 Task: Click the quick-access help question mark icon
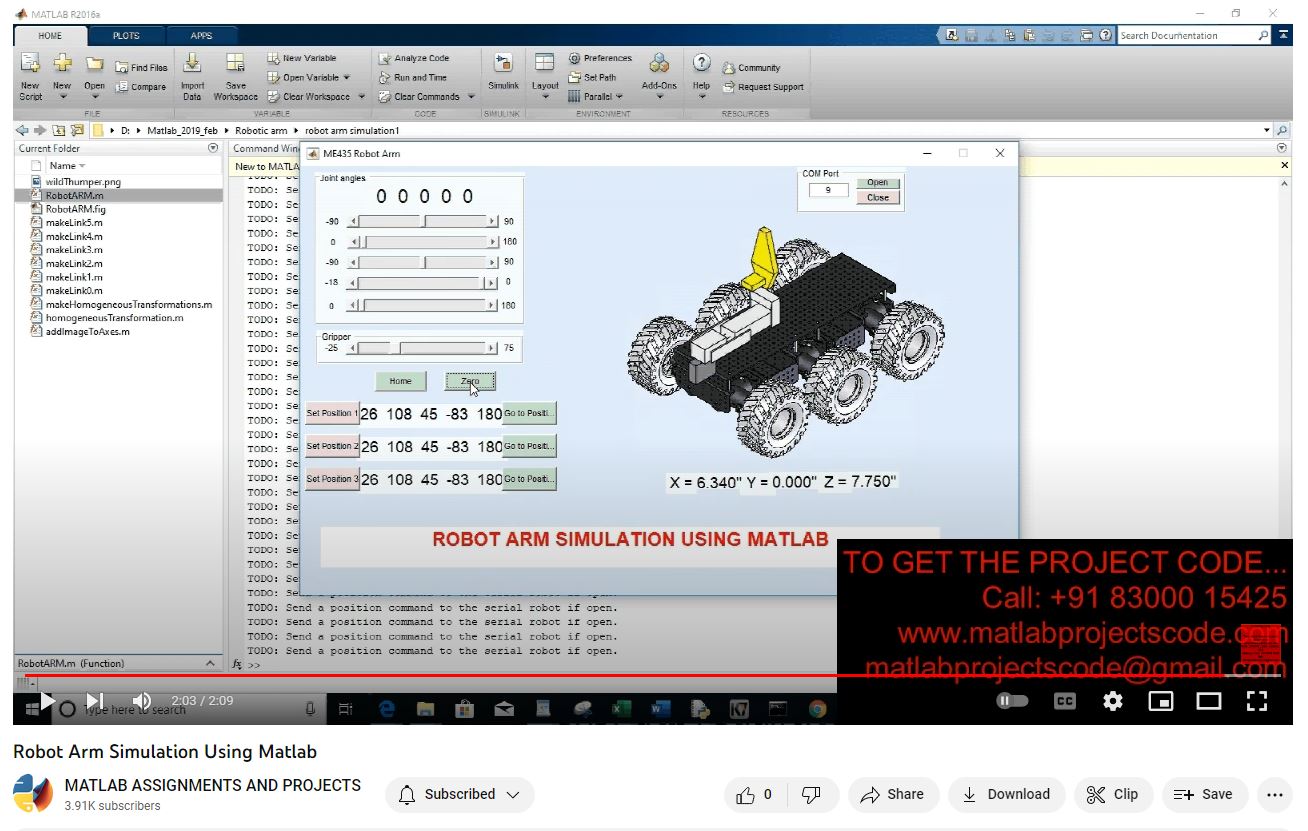[x=1105, y=35]
